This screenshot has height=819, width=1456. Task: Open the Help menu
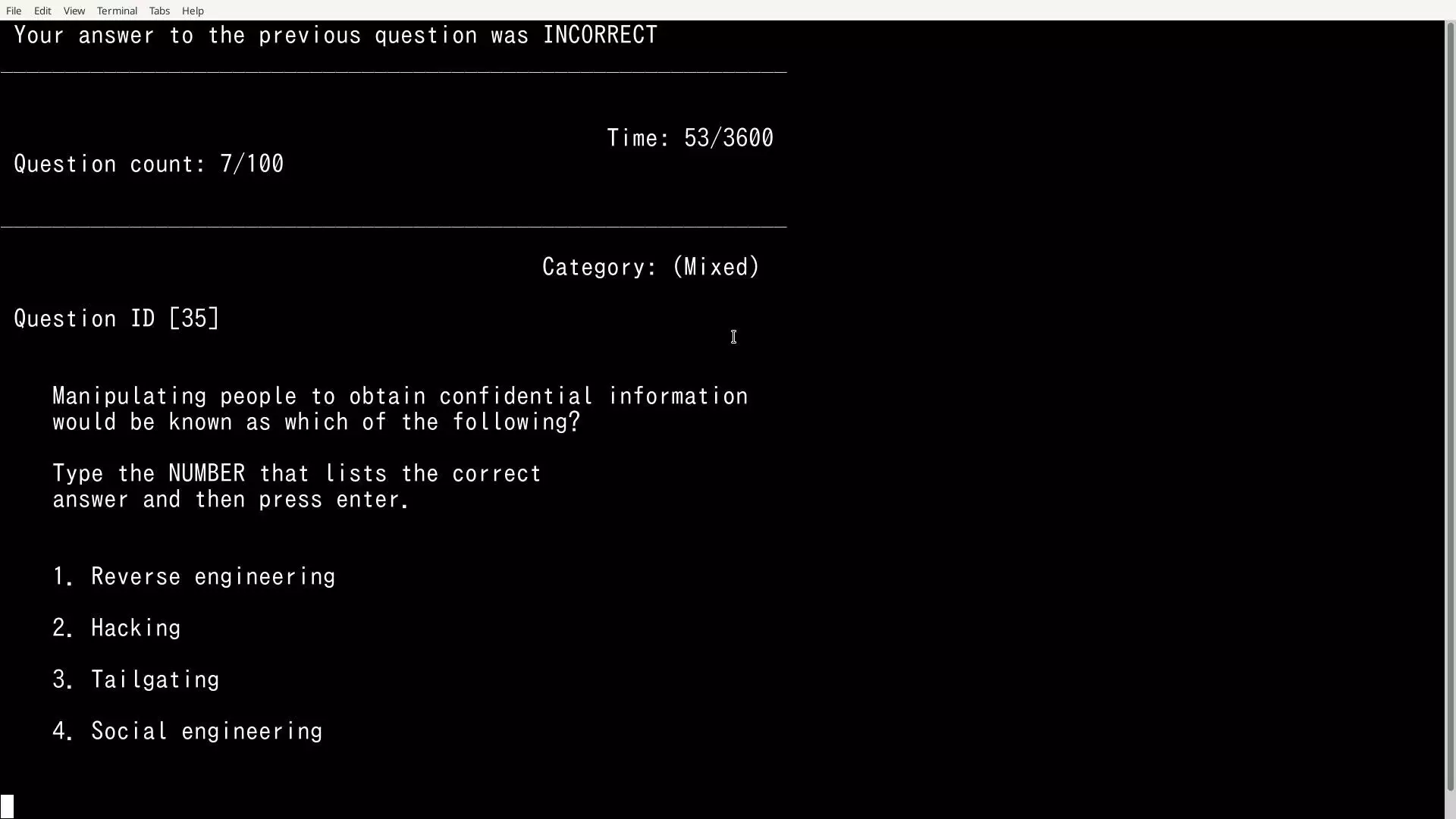coord(193,11)
